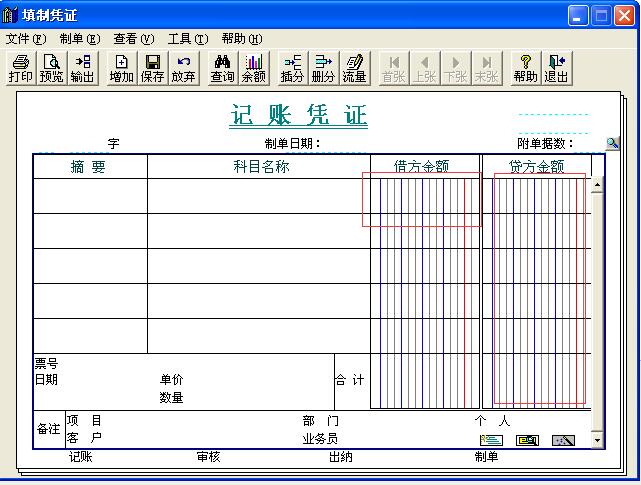Click the 记账 signature label

[x=81, y=457]
